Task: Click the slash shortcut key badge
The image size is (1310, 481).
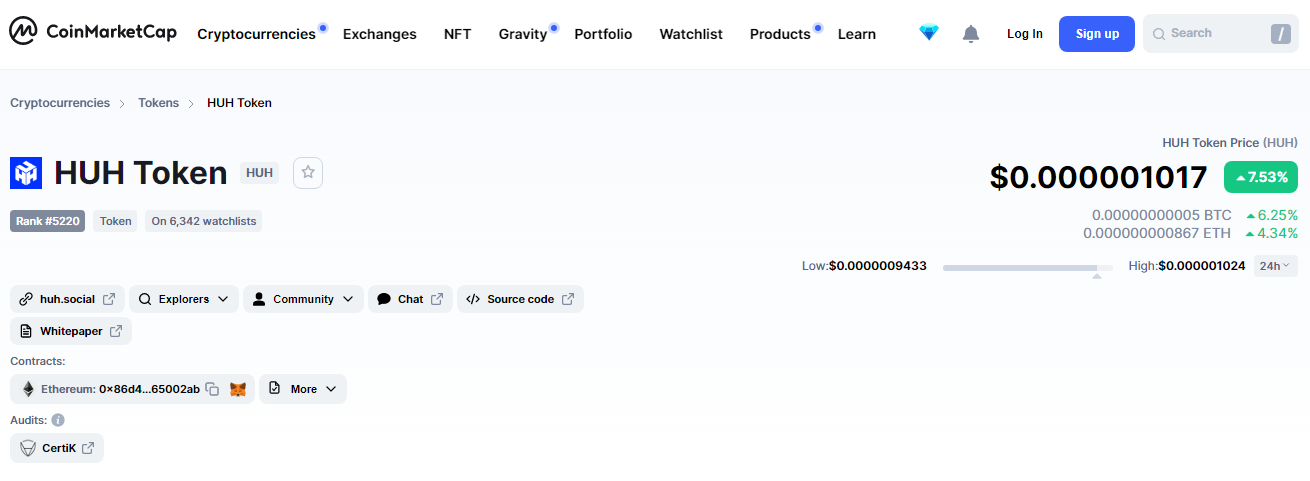Action: pos(1281,34)
